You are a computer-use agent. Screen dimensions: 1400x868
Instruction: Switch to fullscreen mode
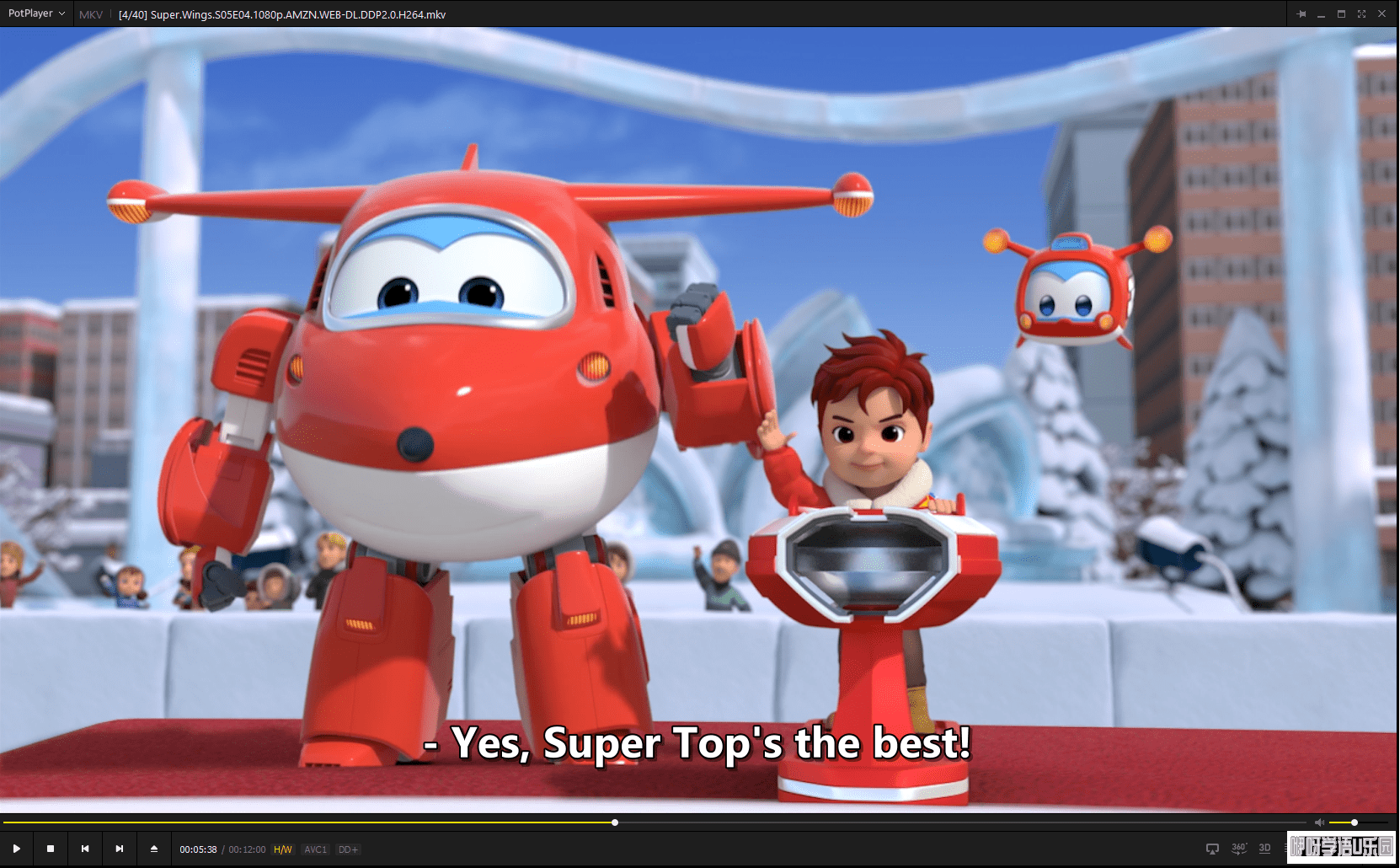pos(1361,14)
